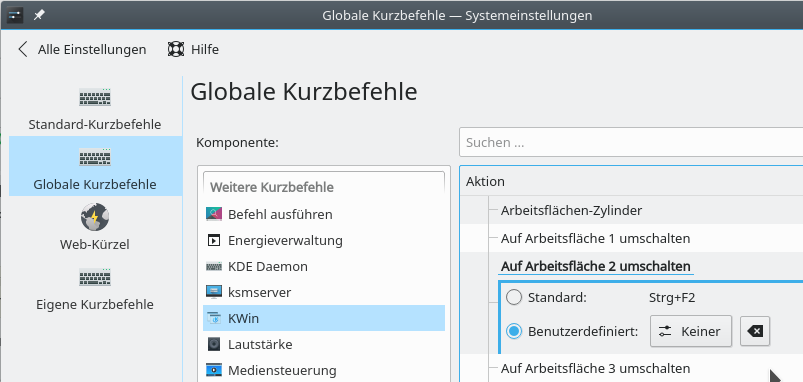Click the Befehl ausführen component icon
The height and width of the screenshot is (382, 803).
pos(214,214)
